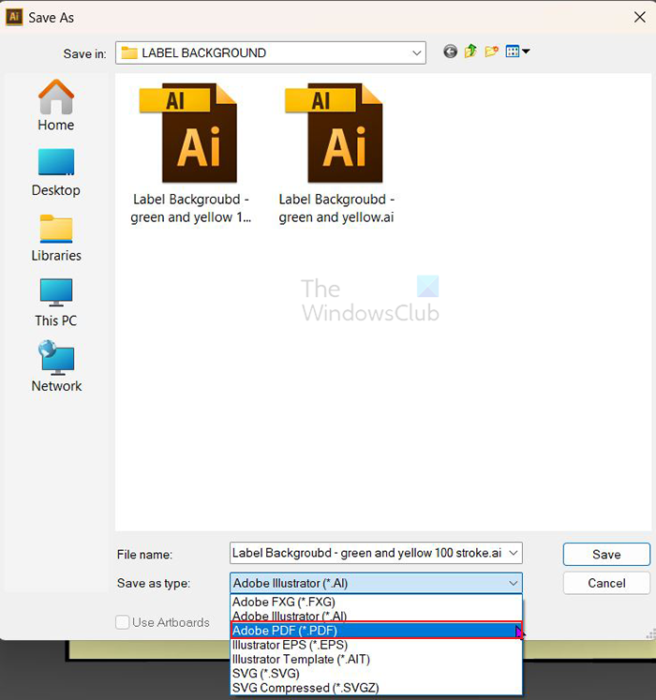Screen dimensions: 656x700
Task: Open the Network location in sidebar
Action: click(x=56, y=367)
